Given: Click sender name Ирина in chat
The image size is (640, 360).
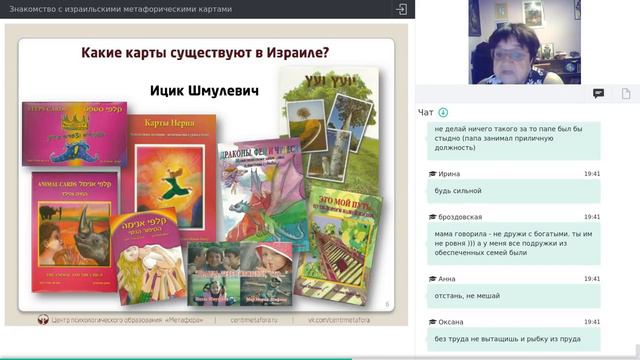Looking at the screenshot, I should 449,174.
